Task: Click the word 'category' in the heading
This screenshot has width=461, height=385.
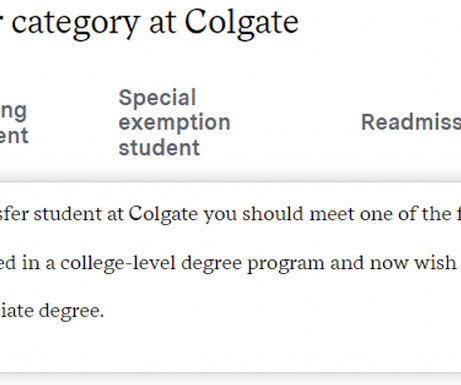Action: pos(75,24)
